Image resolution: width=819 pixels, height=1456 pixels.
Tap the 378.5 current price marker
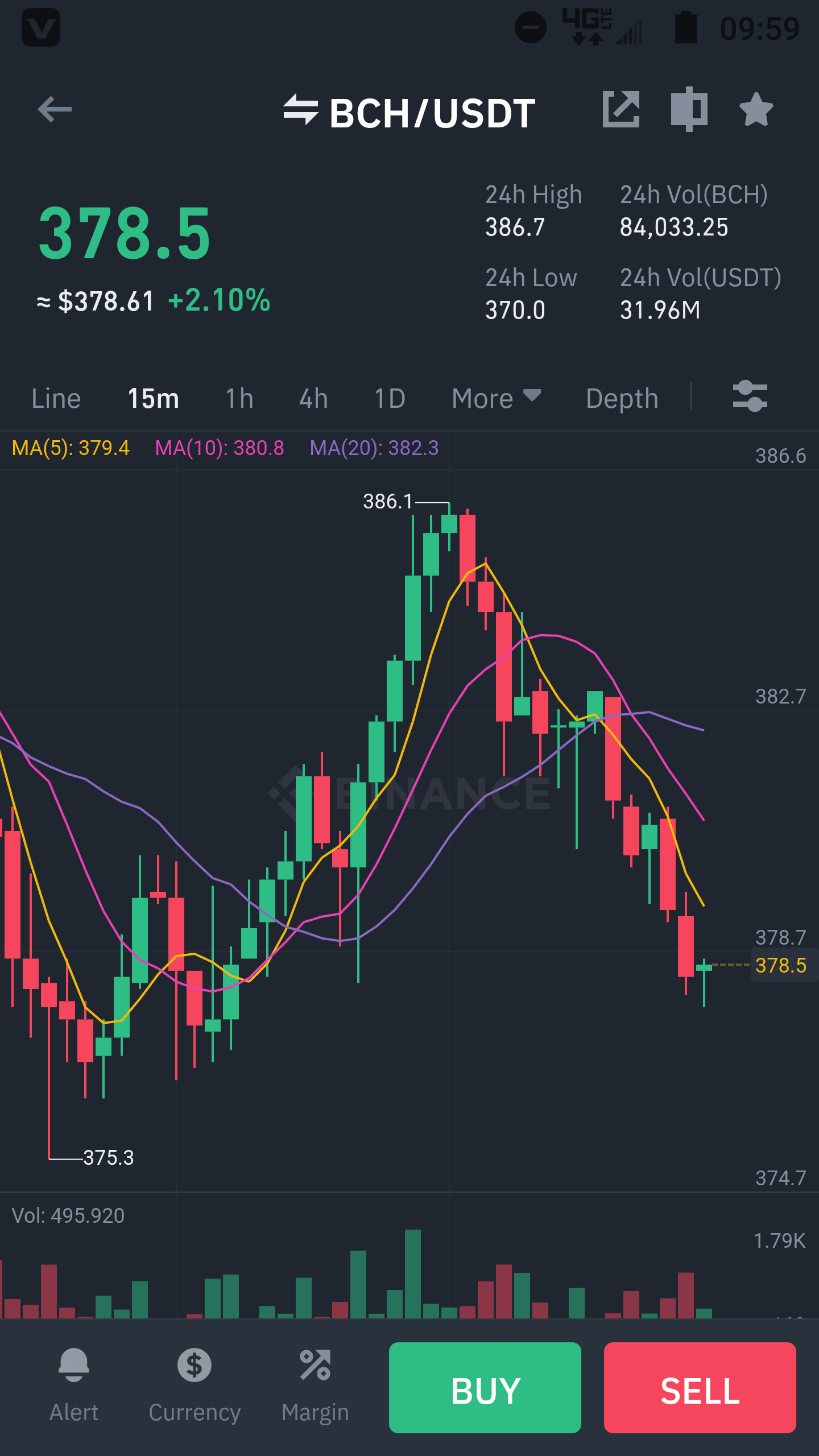pyautogui.click(x=781, y=965)
